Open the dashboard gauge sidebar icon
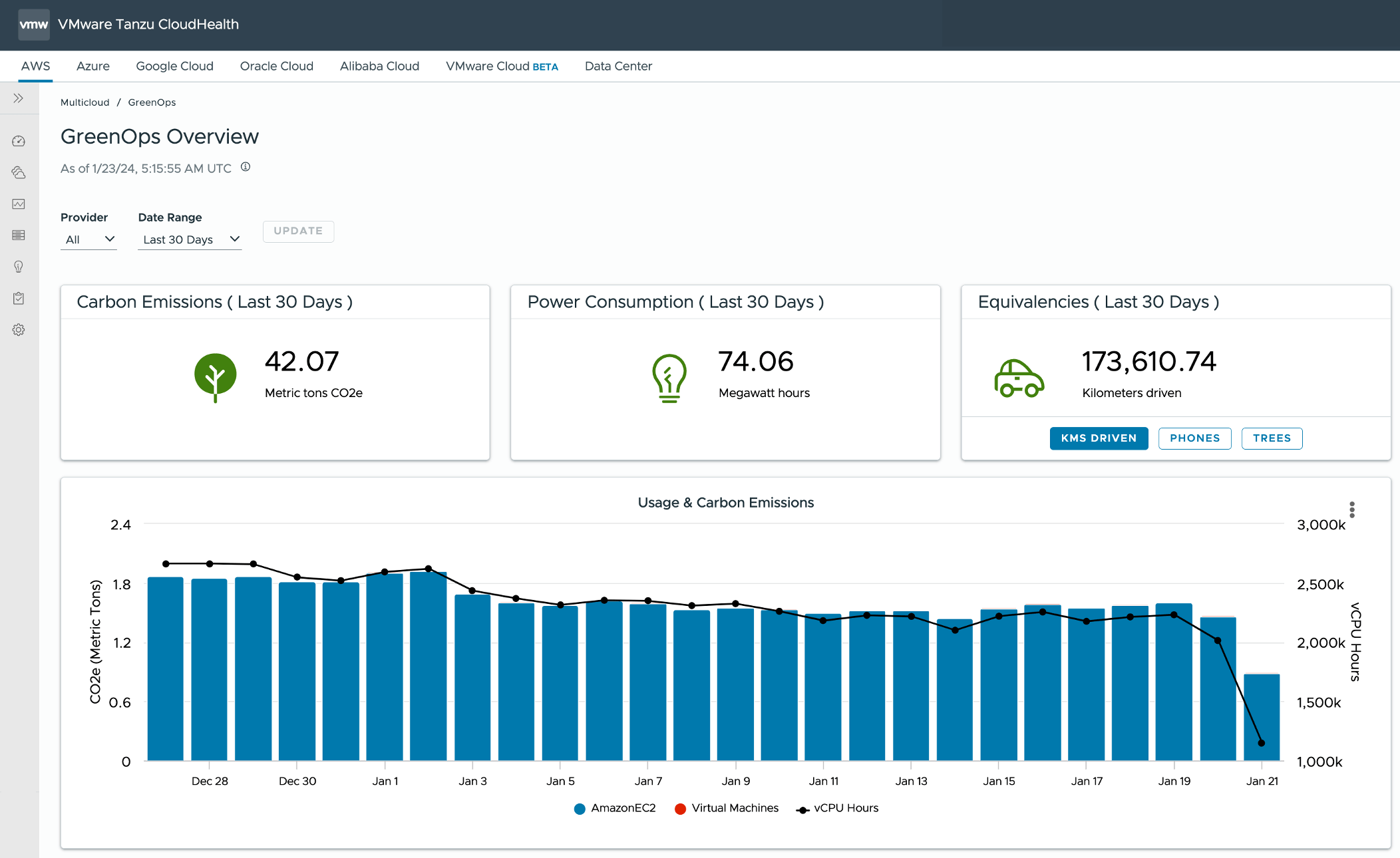The image size is (1400, 858). pos(19,141)
